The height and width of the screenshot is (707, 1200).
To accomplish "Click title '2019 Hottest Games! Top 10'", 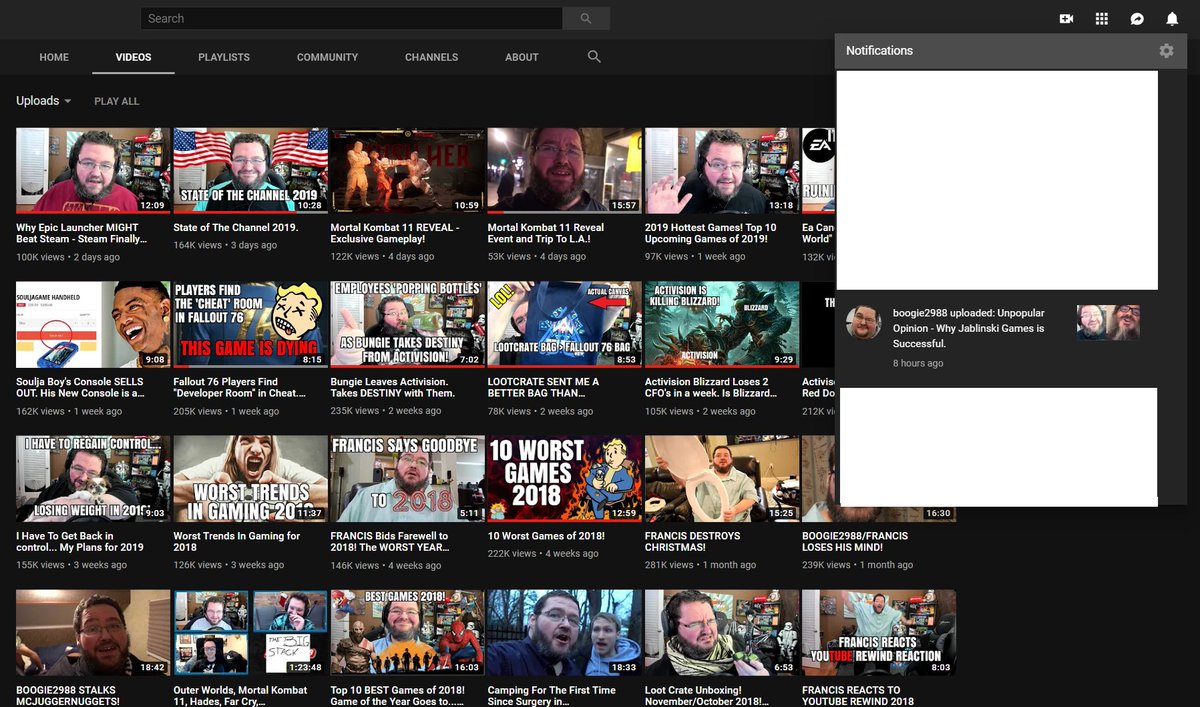I will 711,233.
